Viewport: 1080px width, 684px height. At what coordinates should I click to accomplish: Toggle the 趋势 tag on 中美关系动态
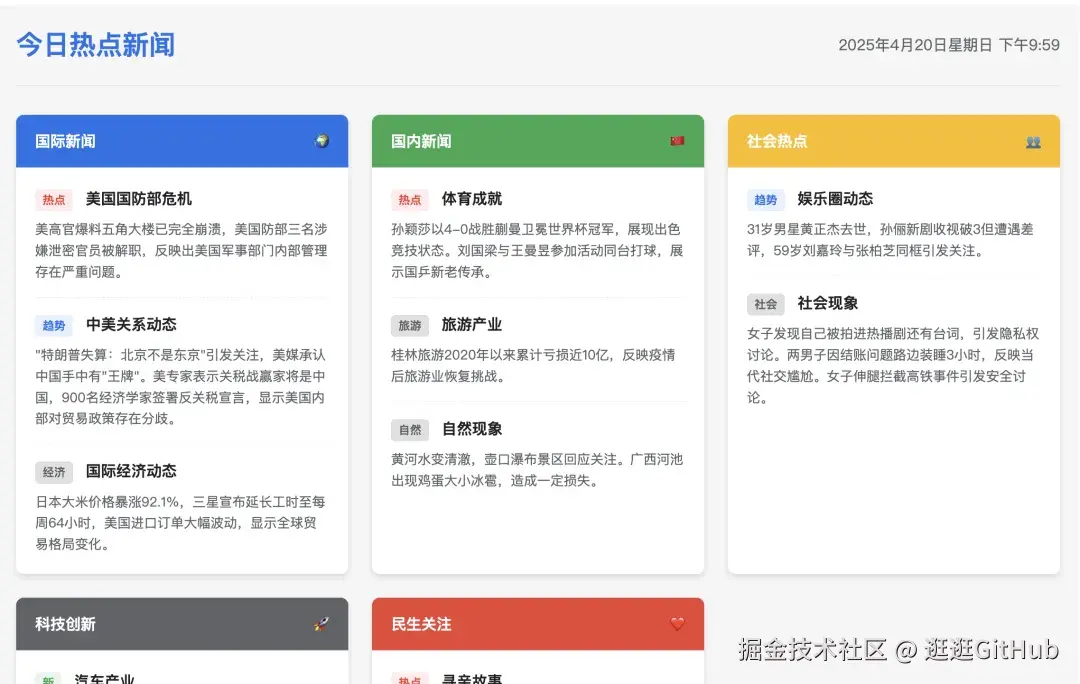point(54,324)
